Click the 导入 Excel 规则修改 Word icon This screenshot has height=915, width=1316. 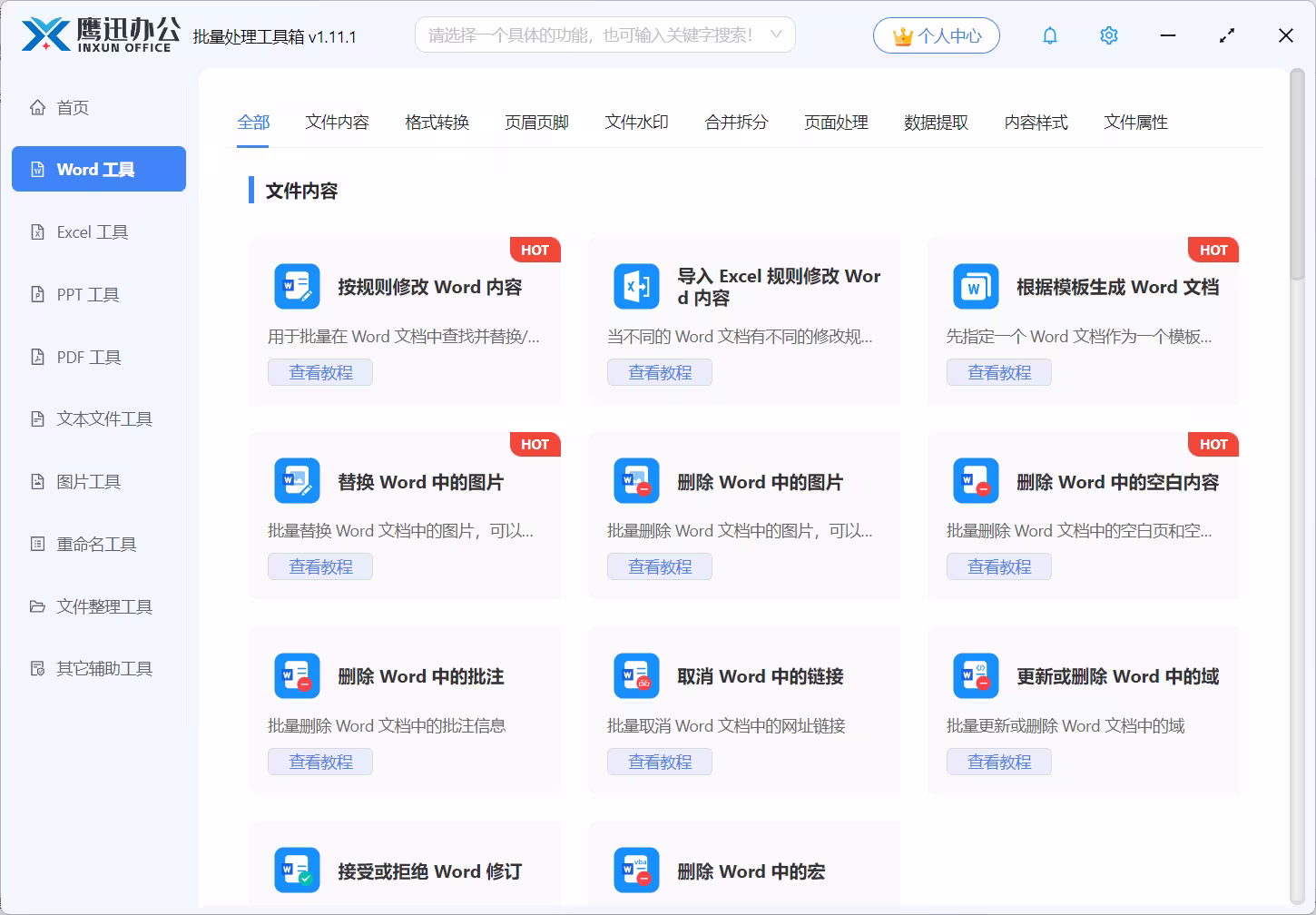(636, 287)
